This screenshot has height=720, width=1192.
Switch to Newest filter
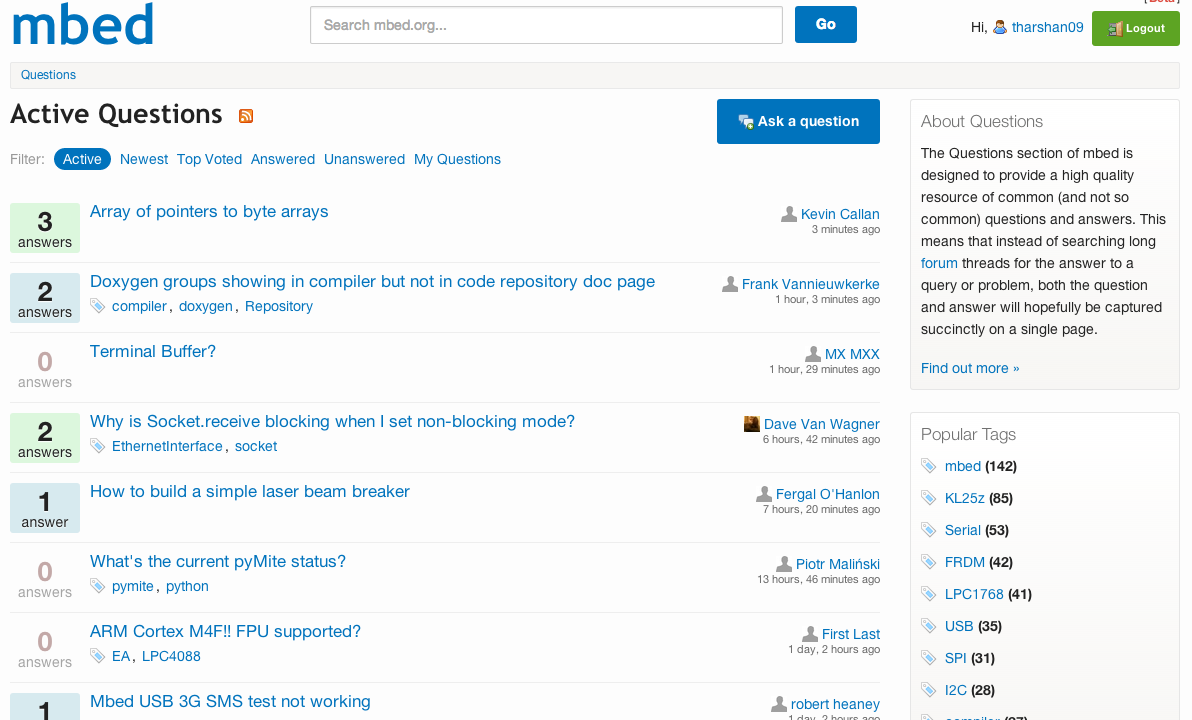pos(144,159)
